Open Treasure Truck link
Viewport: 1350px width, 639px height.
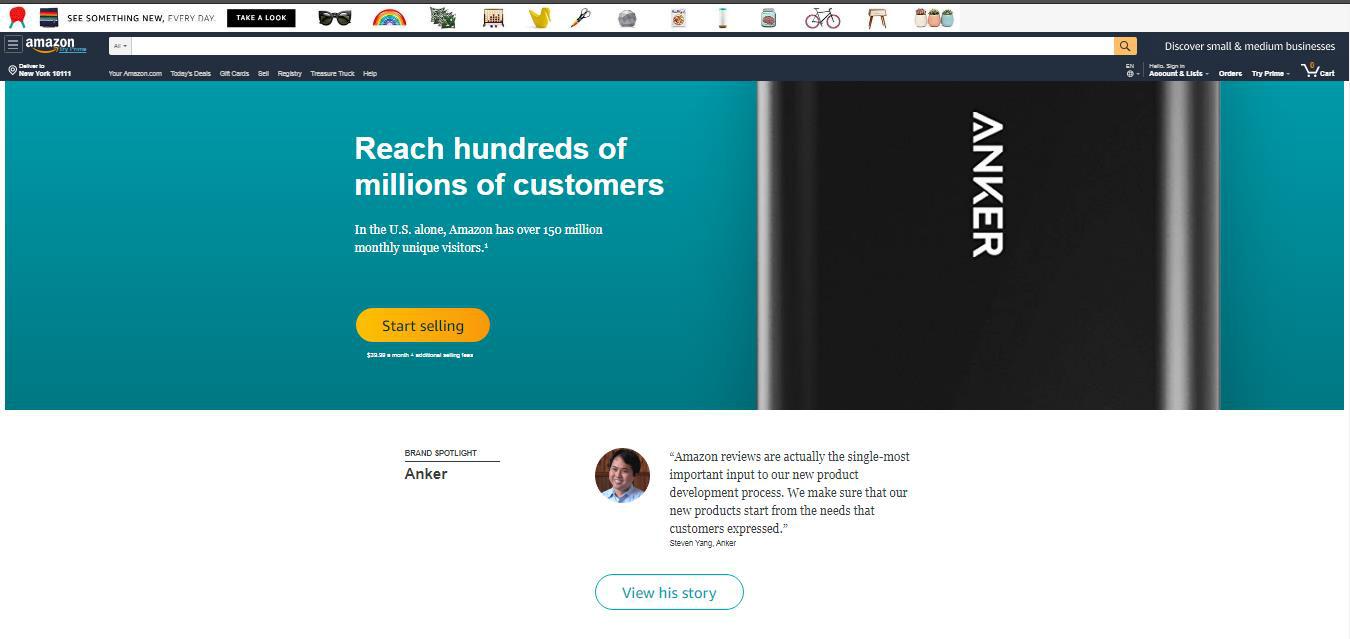click(x=332, y=73)
